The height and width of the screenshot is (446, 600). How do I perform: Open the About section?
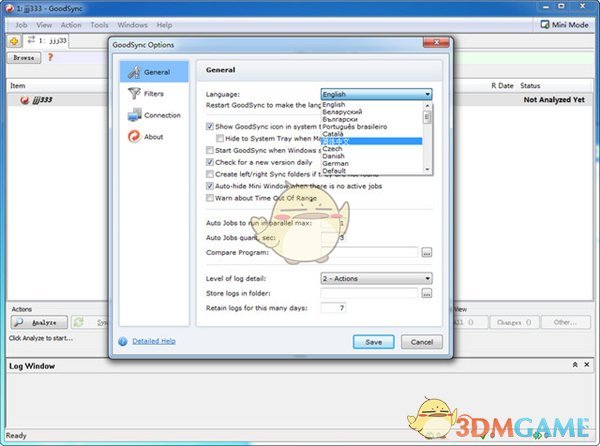(154, 137)
